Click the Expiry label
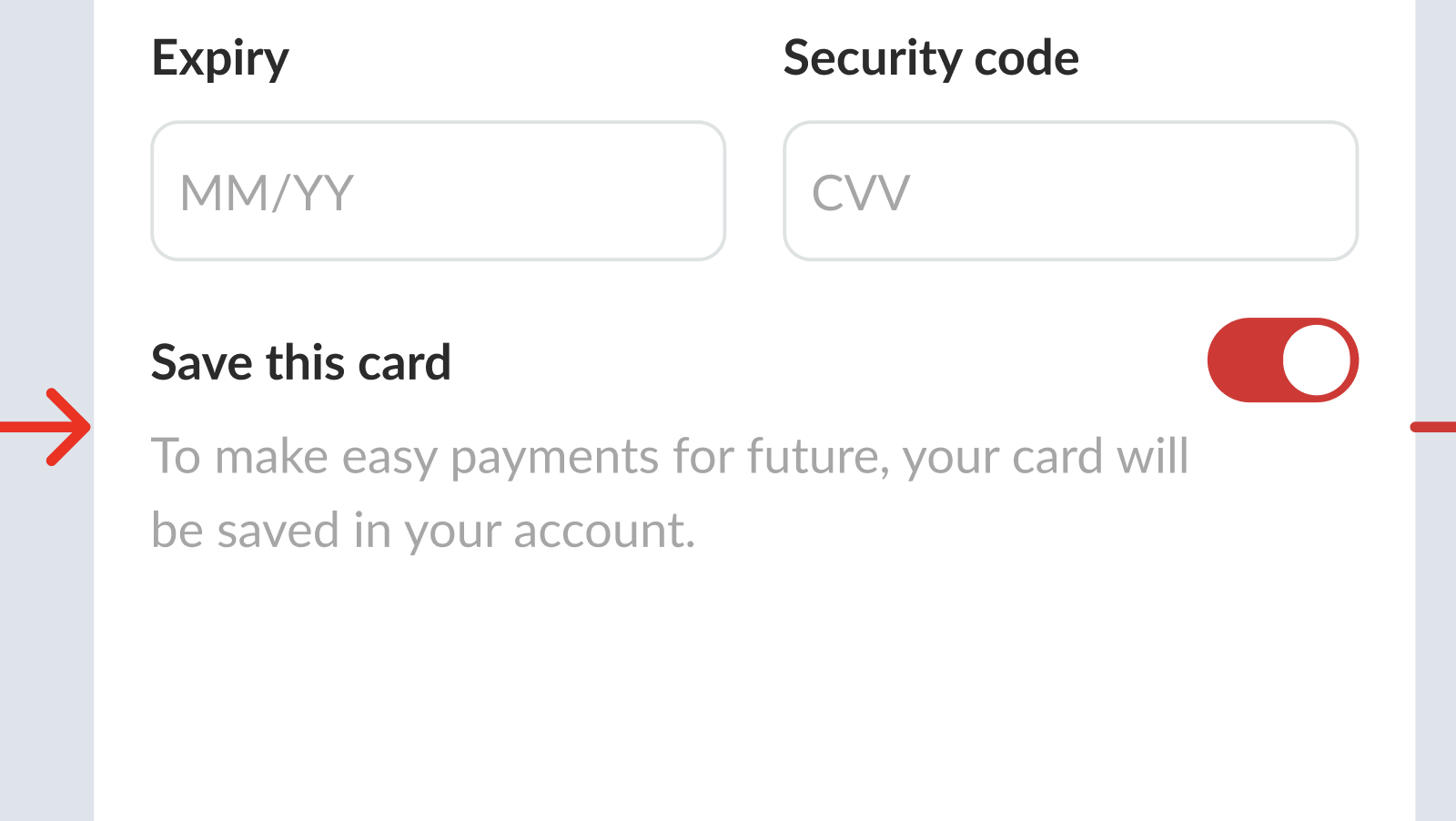Viewport: 1456px width, 821px height. click(220, 59)
